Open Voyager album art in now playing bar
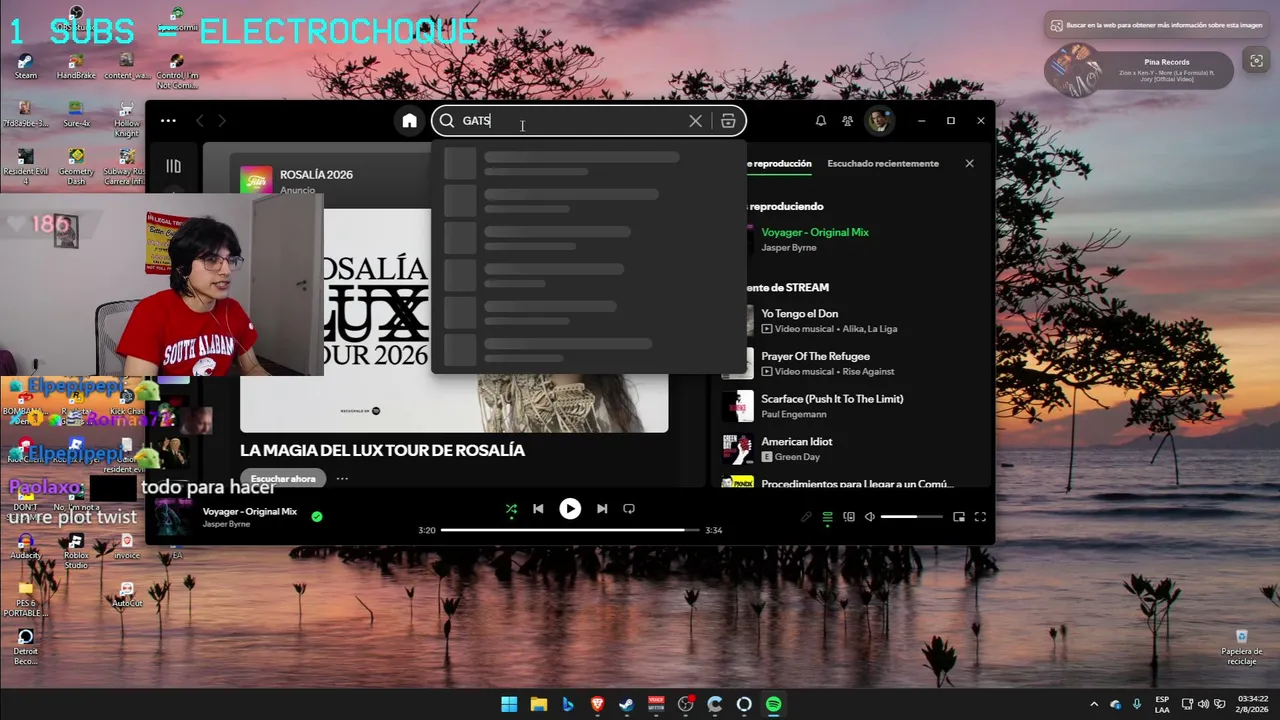 point(172,517)
